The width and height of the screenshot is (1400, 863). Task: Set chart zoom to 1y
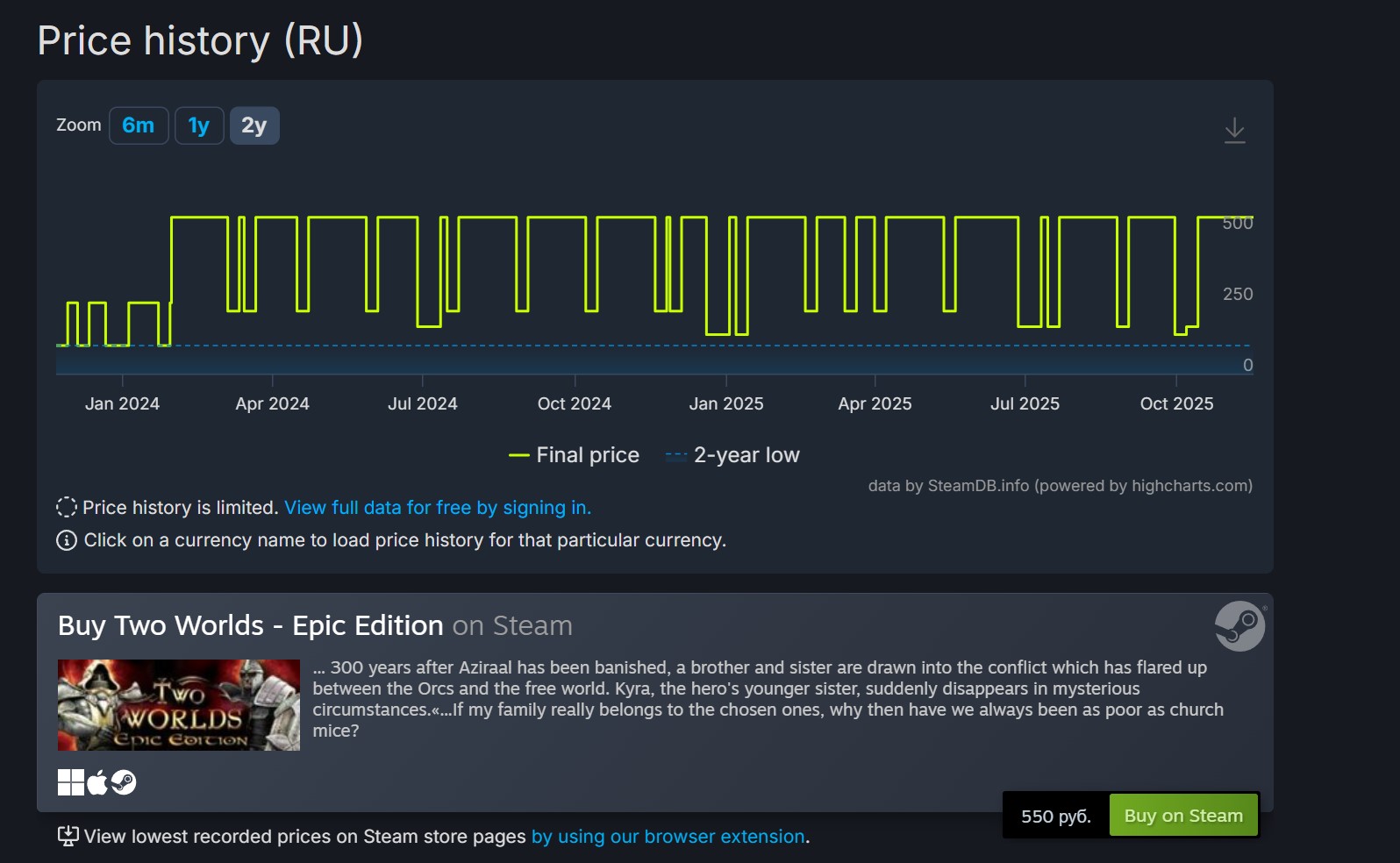click(199, 125)
